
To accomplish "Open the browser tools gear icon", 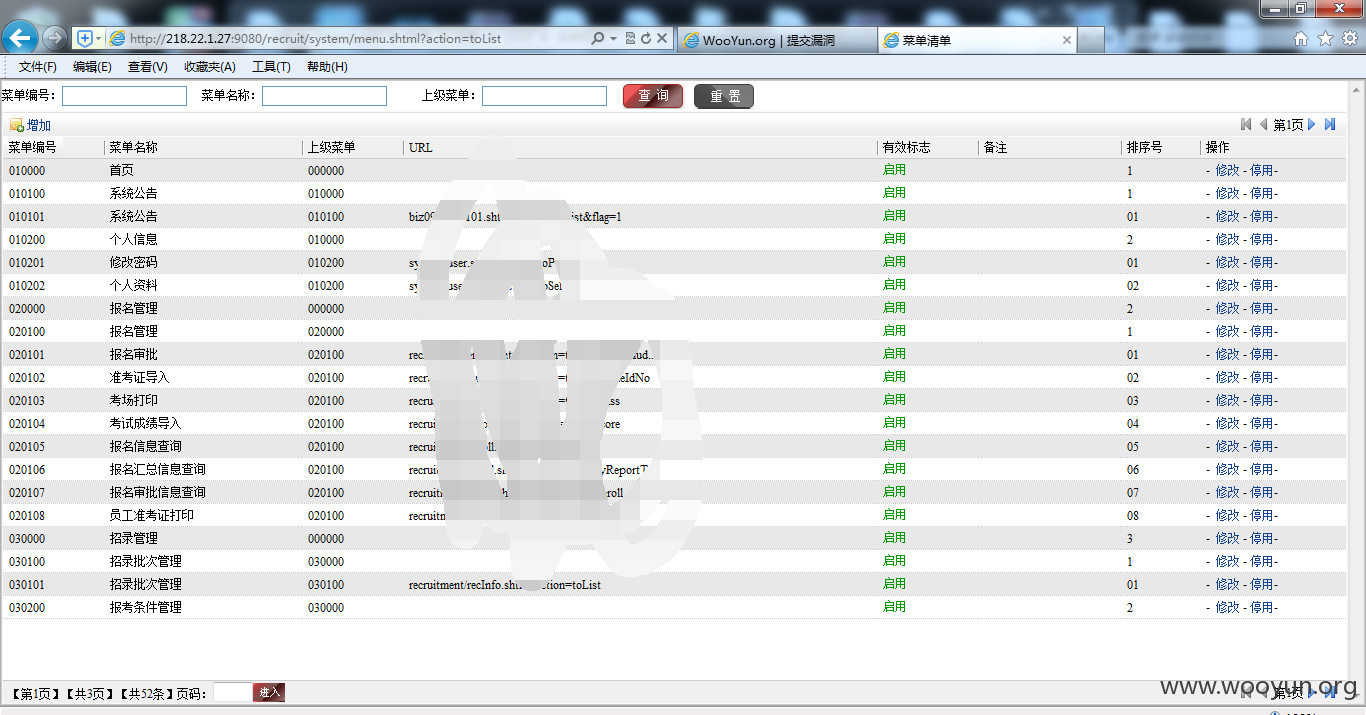I will click(x=1349, y=39).
